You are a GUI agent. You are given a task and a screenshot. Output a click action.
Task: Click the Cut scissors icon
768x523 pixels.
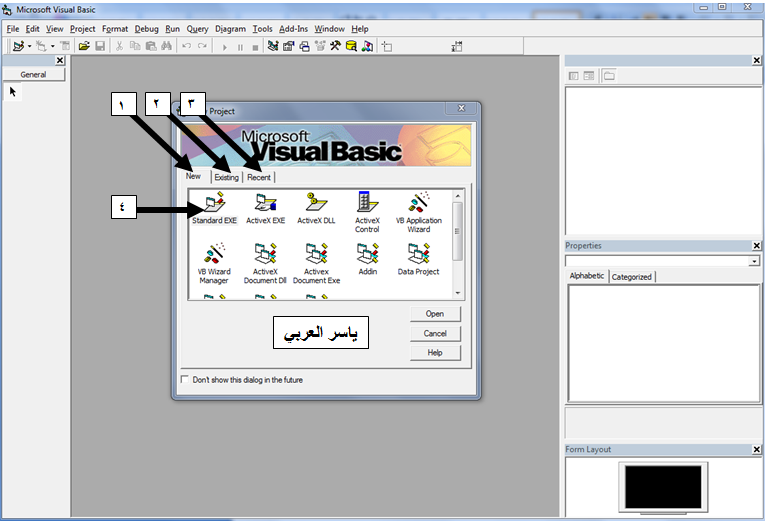pyautogui.click(x=119, y=47)
